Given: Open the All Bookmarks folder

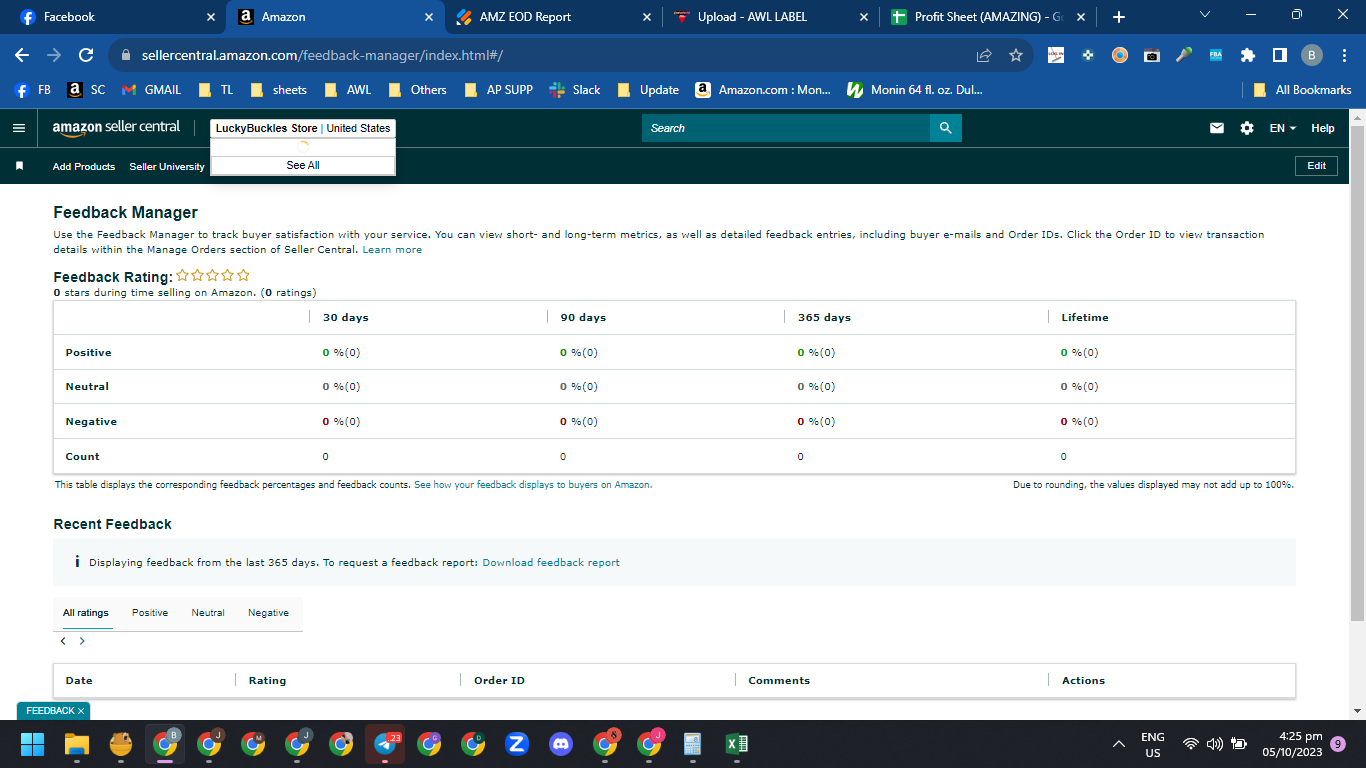Looking at the screenshot, I should (1303, 89).
